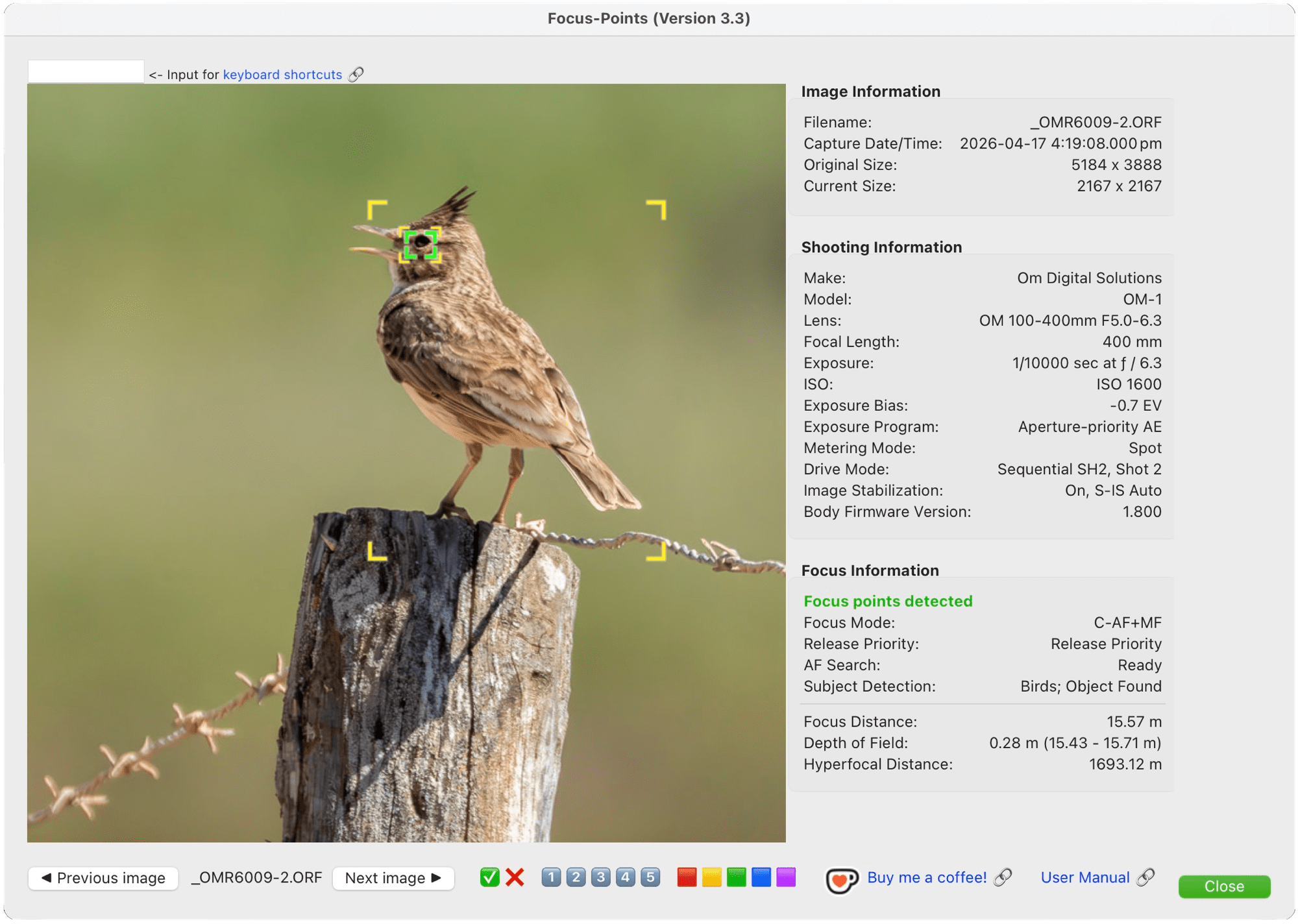The image size is (1298, 924).
Task: Set rating to 5 stars
Action: [650, 877]
